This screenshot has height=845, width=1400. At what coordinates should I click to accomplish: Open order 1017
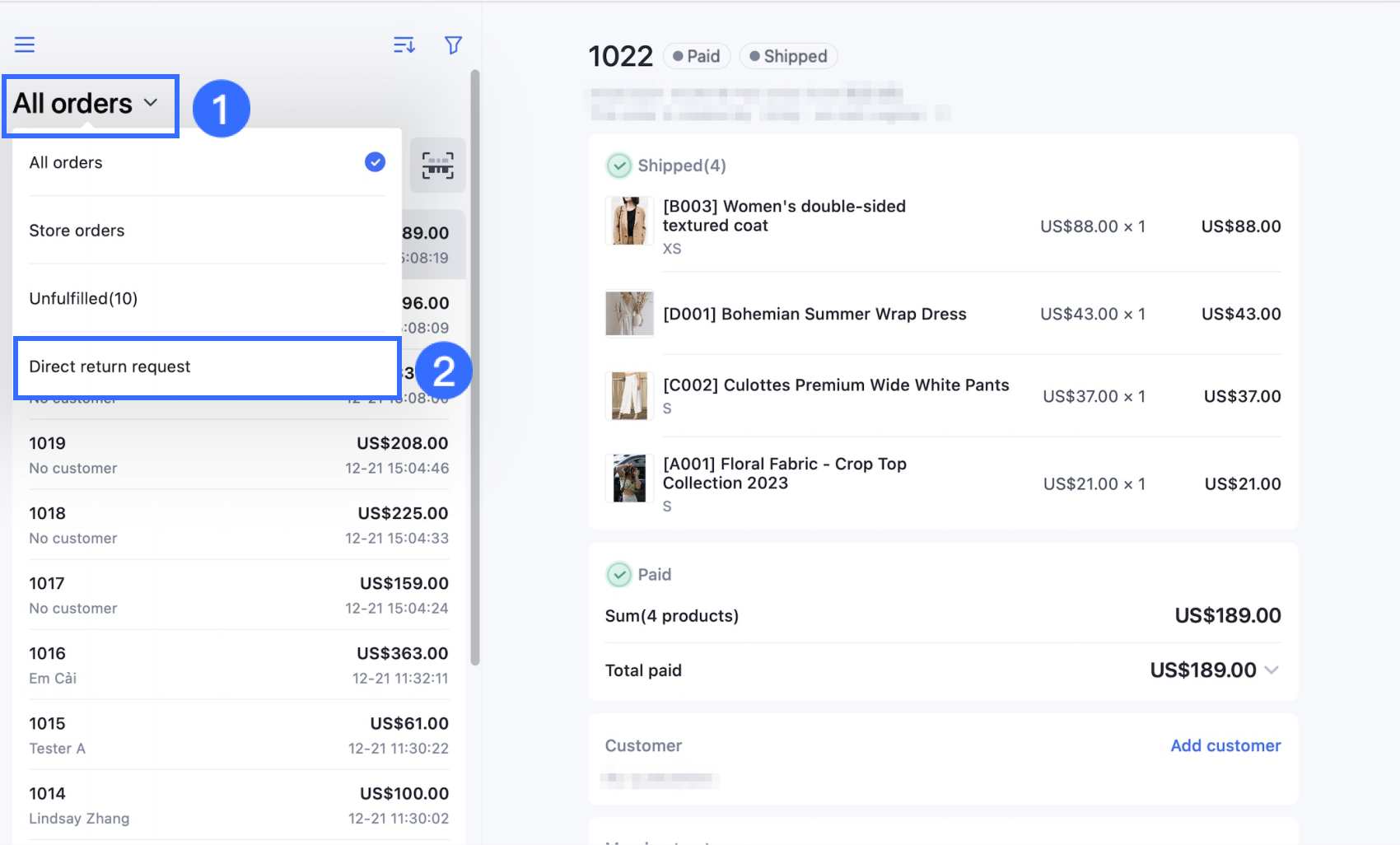[x=239, y=595]
